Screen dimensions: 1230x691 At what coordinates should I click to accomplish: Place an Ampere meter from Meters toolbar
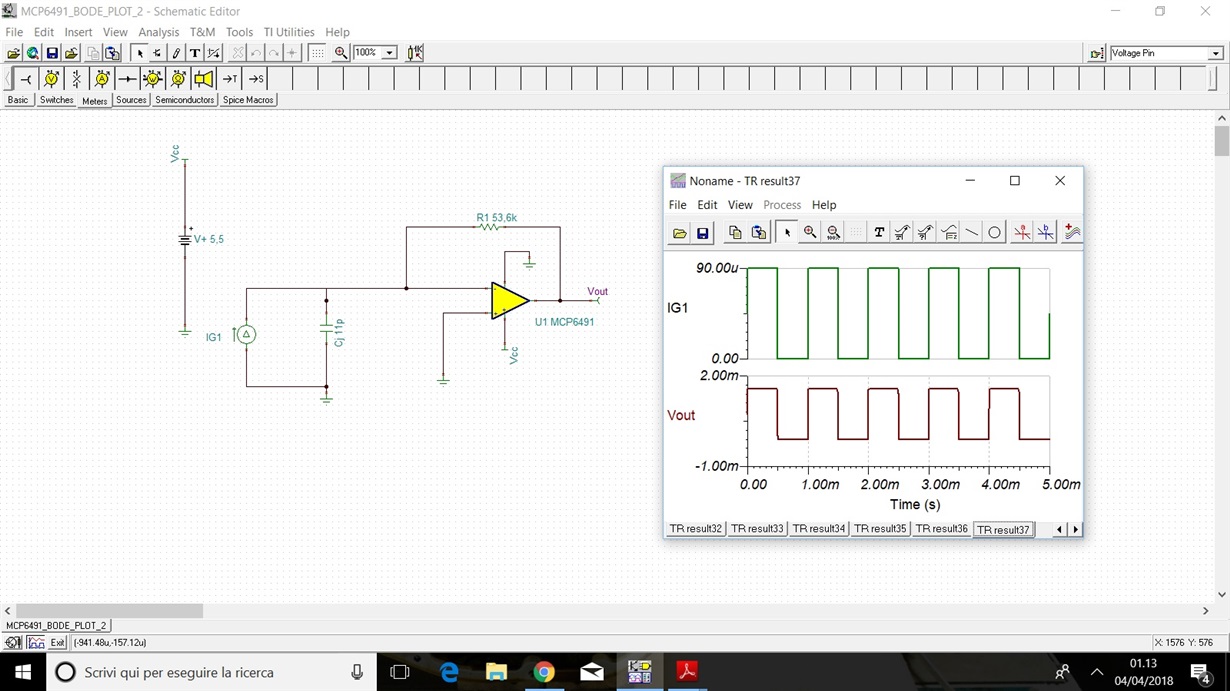[x=102, y=79]
